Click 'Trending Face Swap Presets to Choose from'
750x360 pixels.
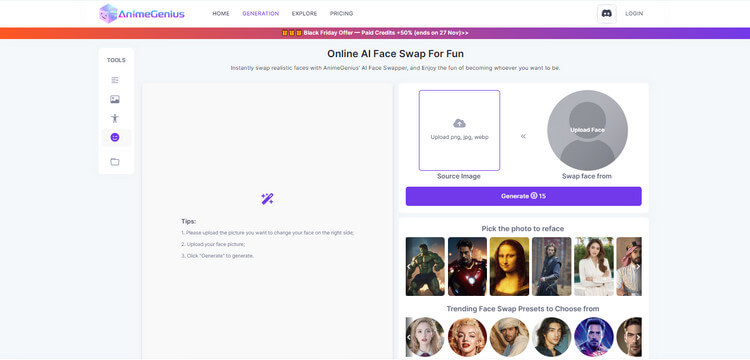523,309
